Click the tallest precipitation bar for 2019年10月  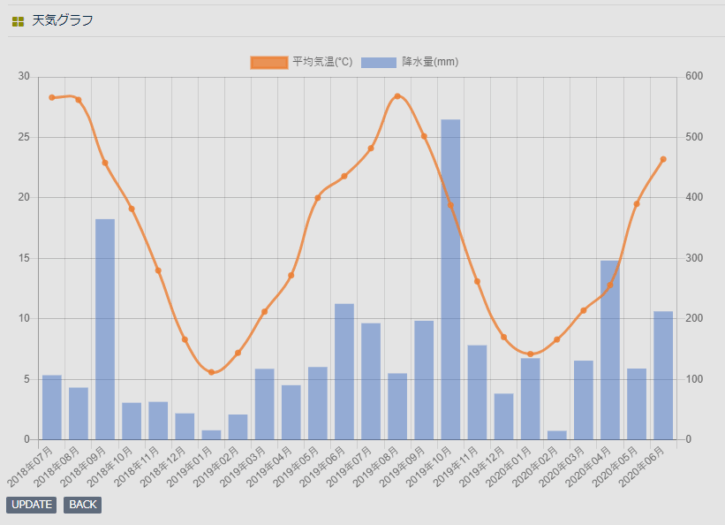click(x=451, y=280)
